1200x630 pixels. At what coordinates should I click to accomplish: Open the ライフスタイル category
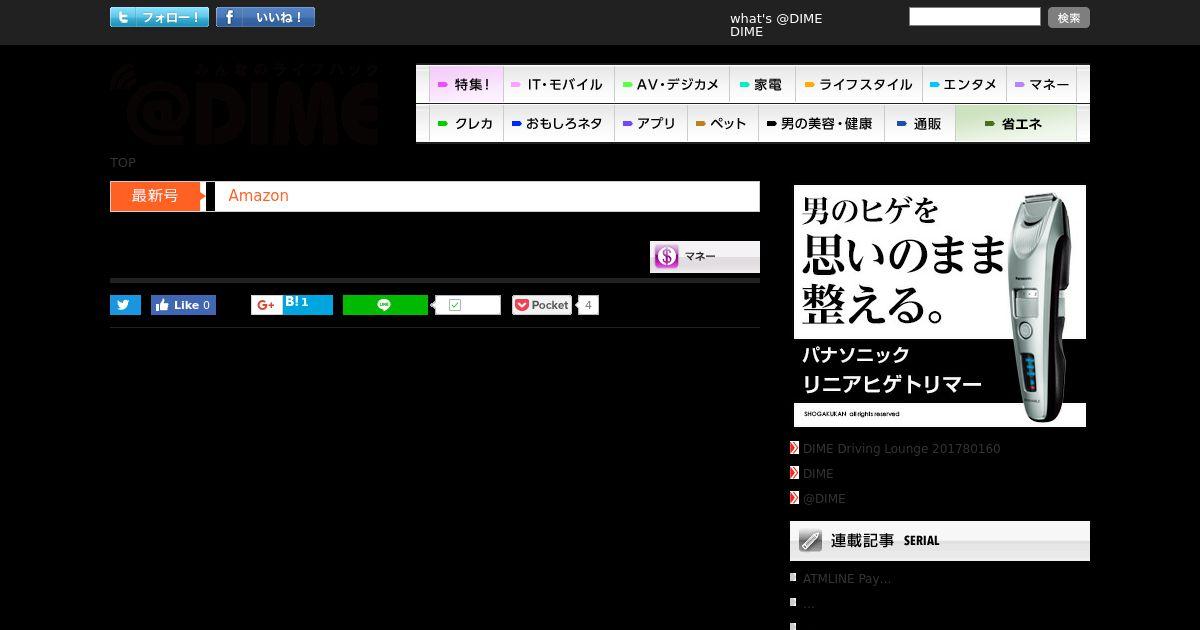[x=859, y=85]
